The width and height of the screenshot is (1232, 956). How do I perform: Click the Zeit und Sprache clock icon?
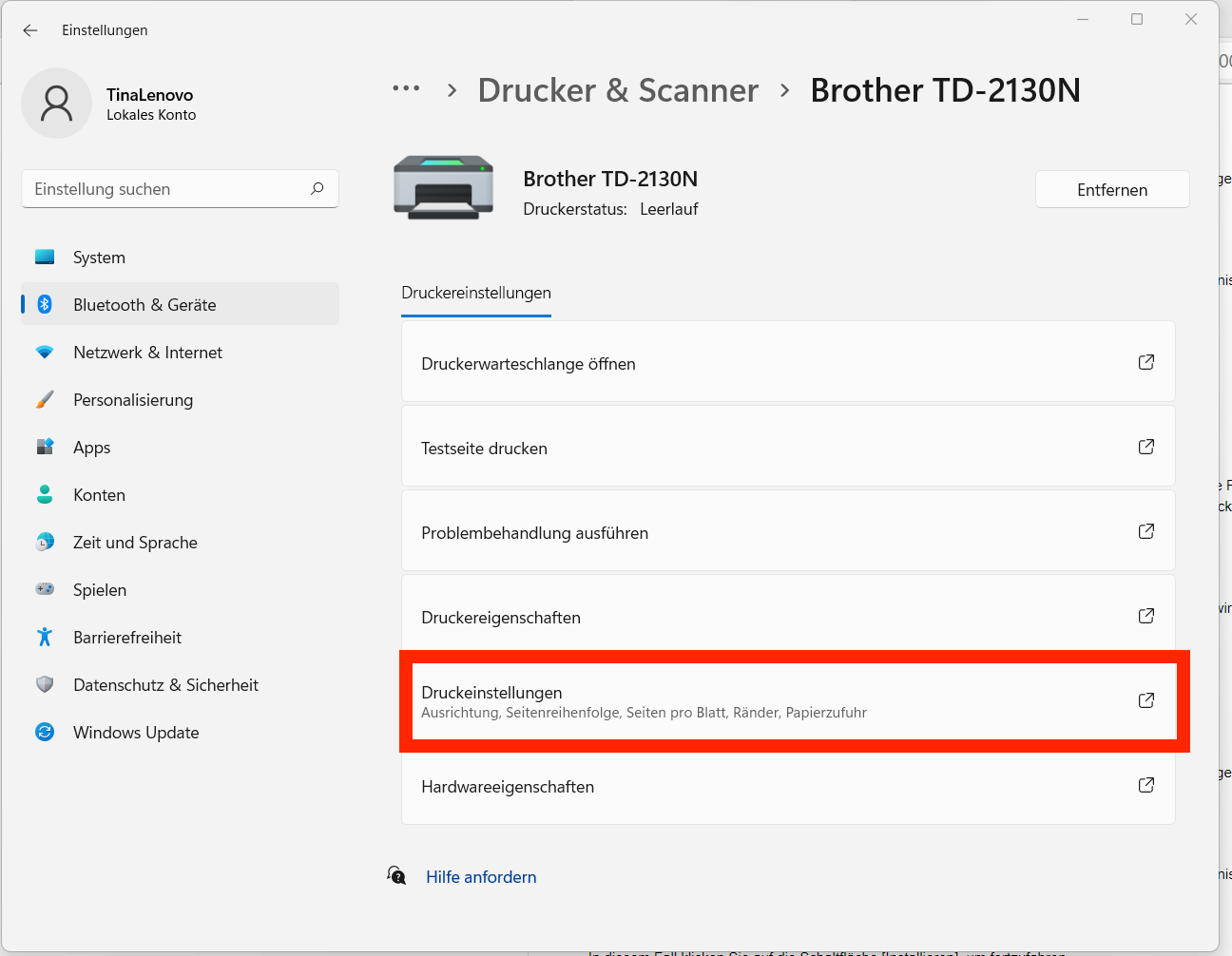[x=45, y=542]
